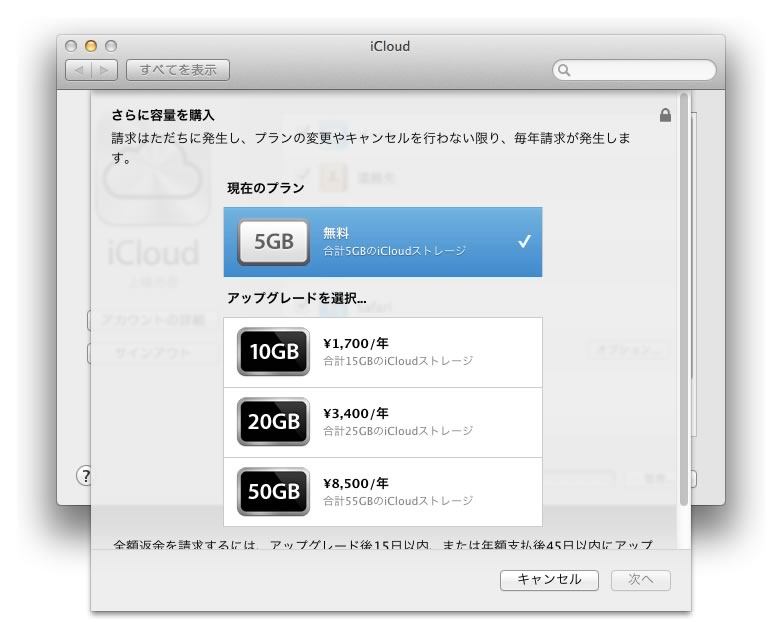Screen dimensions: 782x622
Task: Click the さらに容量を購入 heading
Action: tap(163, 115)
